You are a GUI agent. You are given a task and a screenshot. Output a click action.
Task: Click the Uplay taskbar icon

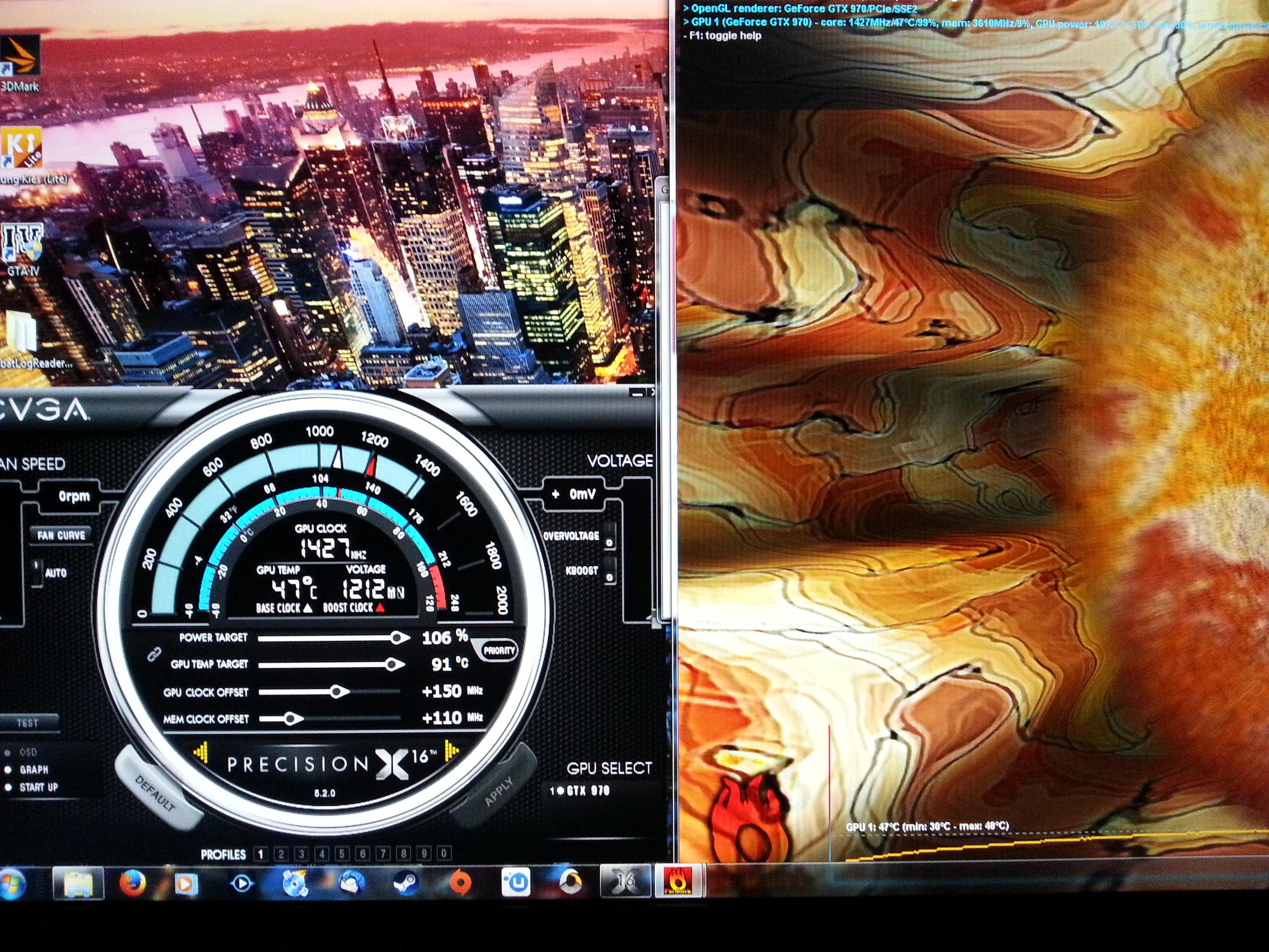pos(515,883)
